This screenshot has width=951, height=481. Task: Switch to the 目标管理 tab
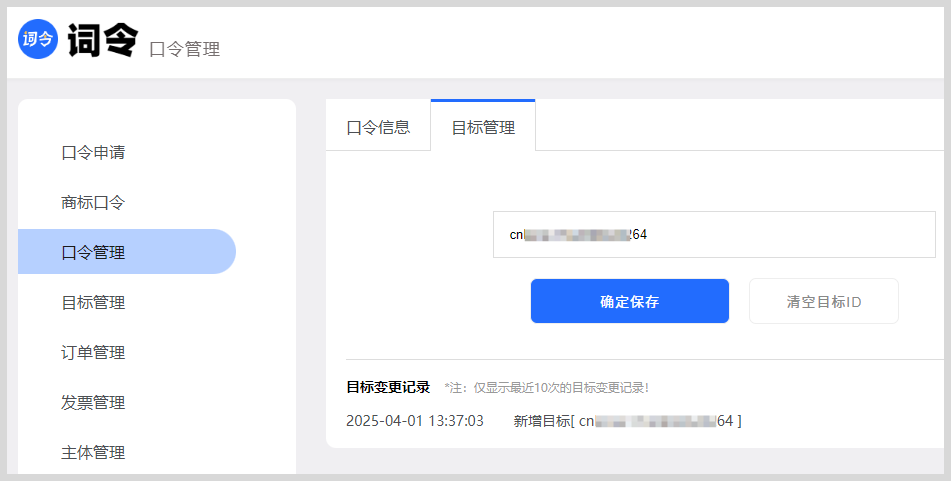[483, 126]
